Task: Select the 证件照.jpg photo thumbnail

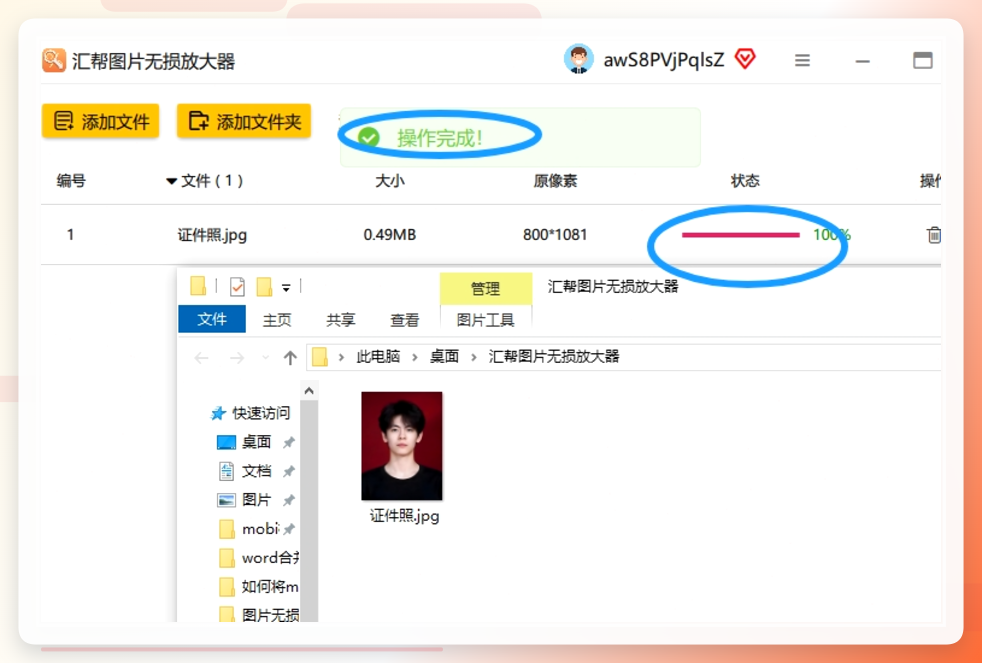Action: (402, 446)
